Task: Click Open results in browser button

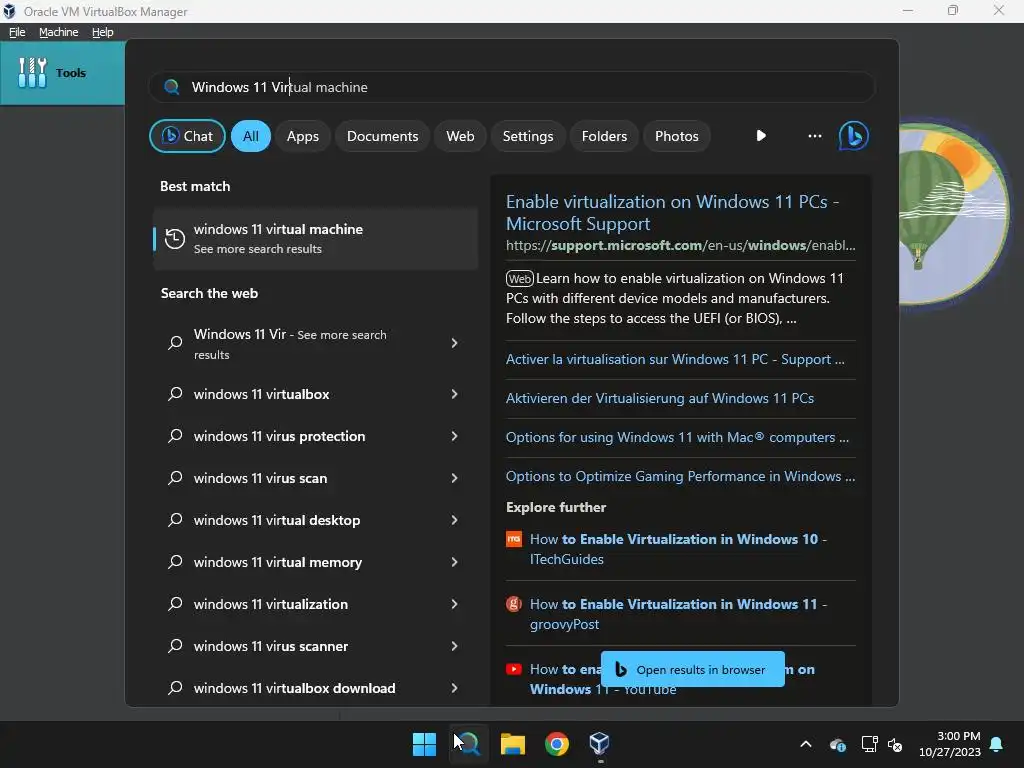Action: click(693, 669)
